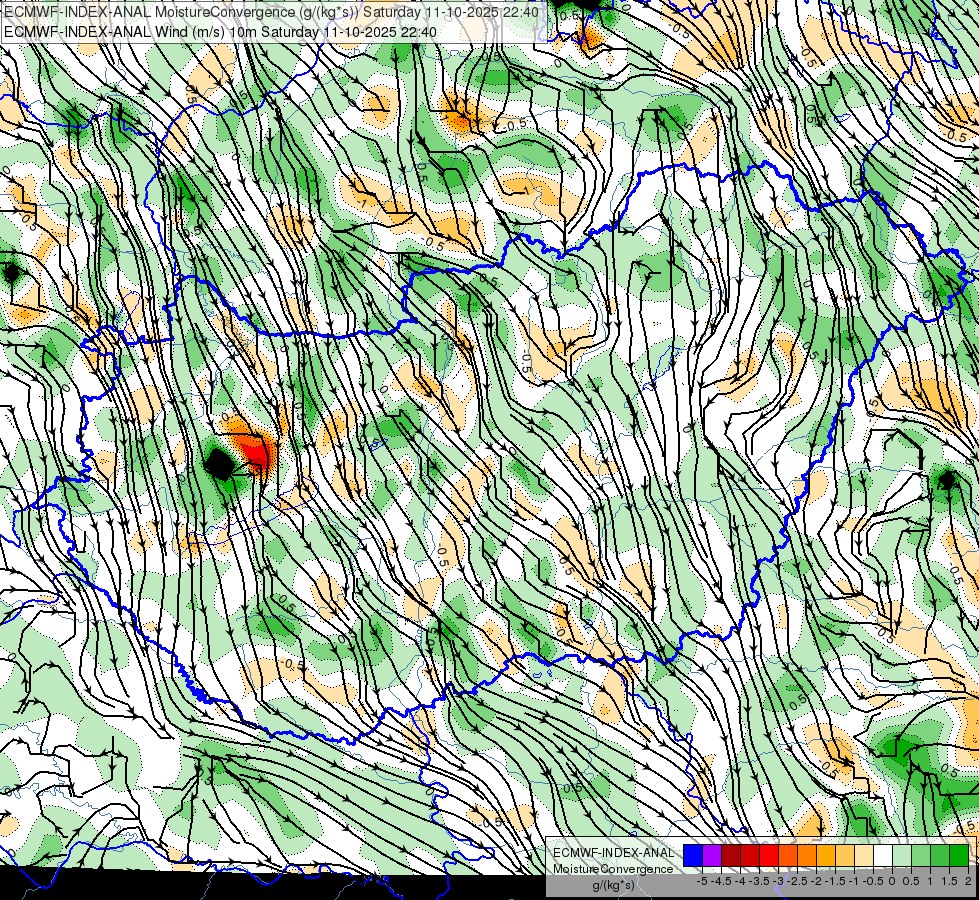Click the purple legend color swatch

coord(712,856)
